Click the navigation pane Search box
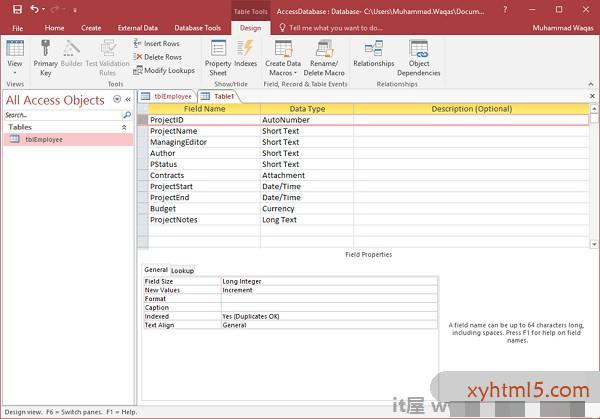The width and height of the screenshot is (600, 419). pyautogui.click(x=63, y=115)
